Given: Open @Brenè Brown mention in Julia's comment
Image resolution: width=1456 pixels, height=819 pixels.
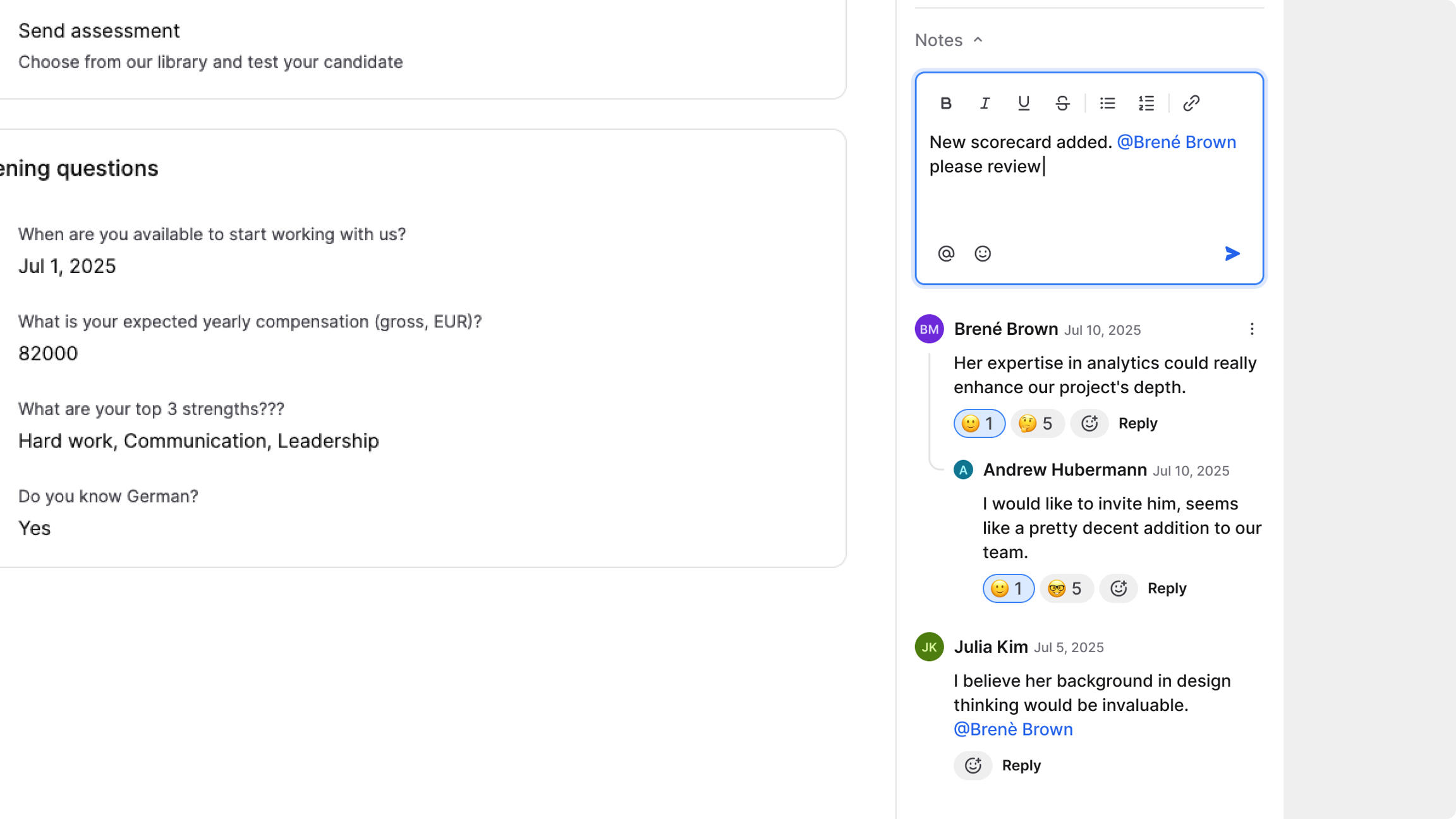Looking at the screenshot, I should click(1013, 729).
